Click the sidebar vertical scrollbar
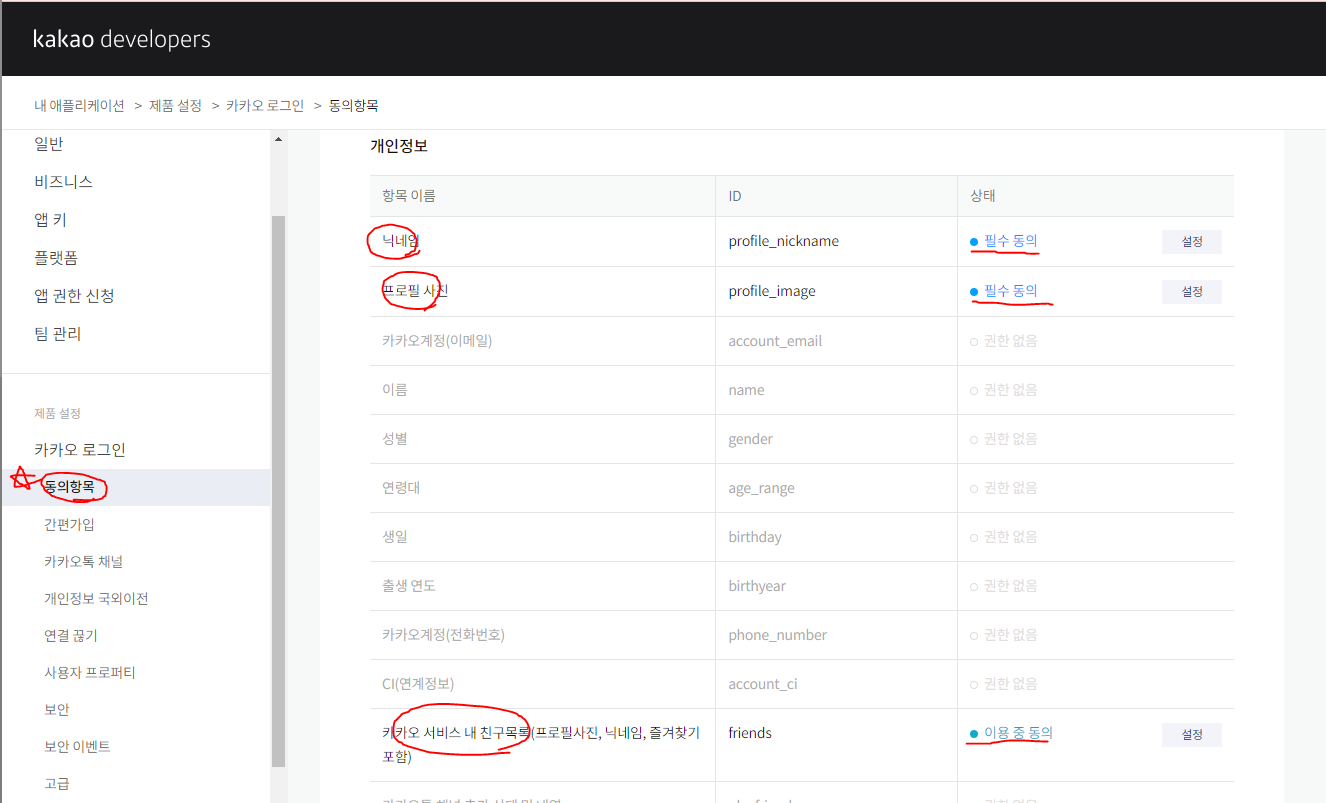Screen dimensions: 1326x803 tap(279, 490)
